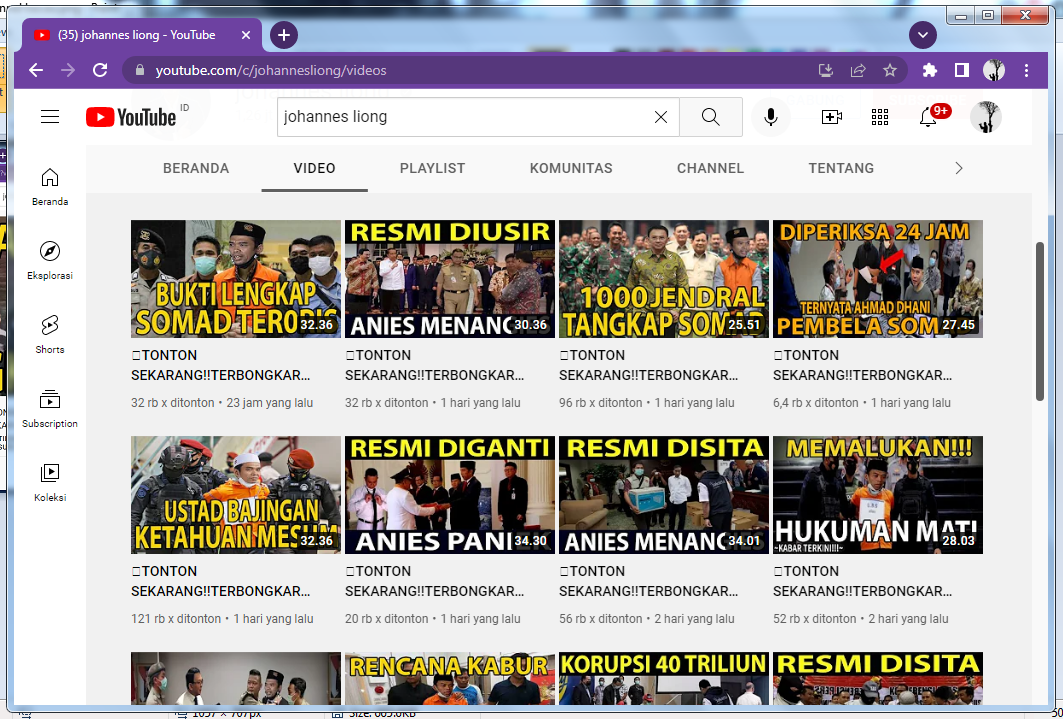Reload the YouTube page
Screen dimensions: 1063x719
click(x=100, y=70)
